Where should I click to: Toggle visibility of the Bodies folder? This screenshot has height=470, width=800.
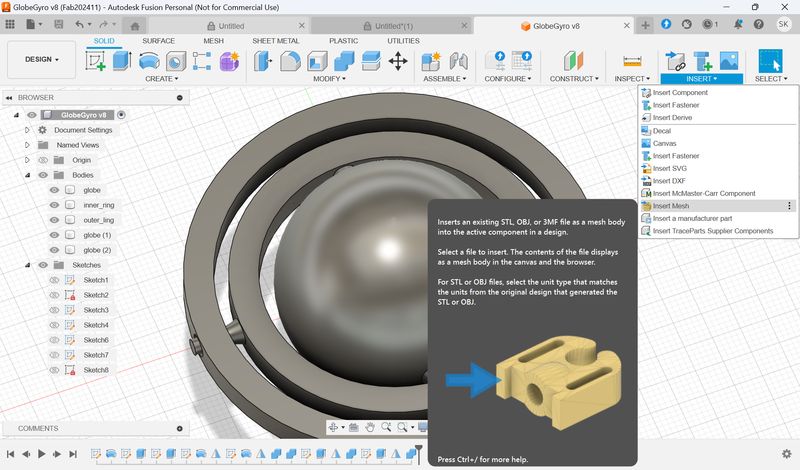tap(43, 175)
